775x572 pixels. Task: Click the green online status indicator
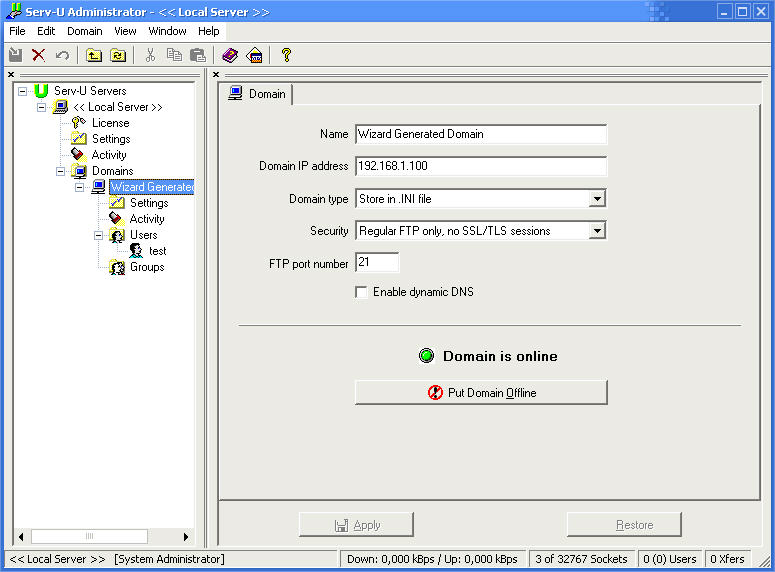click(x=427, y=355)
